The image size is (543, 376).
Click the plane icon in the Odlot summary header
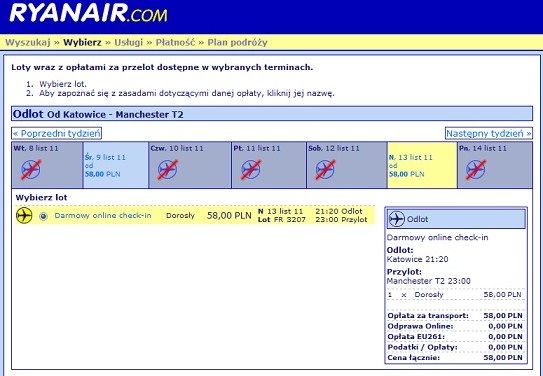tap(397, 219)
